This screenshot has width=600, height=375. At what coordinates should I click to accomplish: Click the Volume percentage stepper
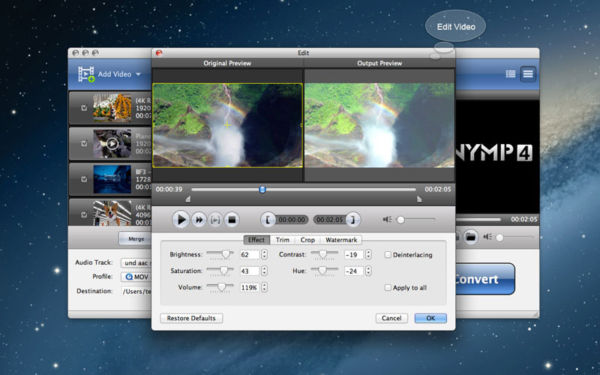pos(264,287)
